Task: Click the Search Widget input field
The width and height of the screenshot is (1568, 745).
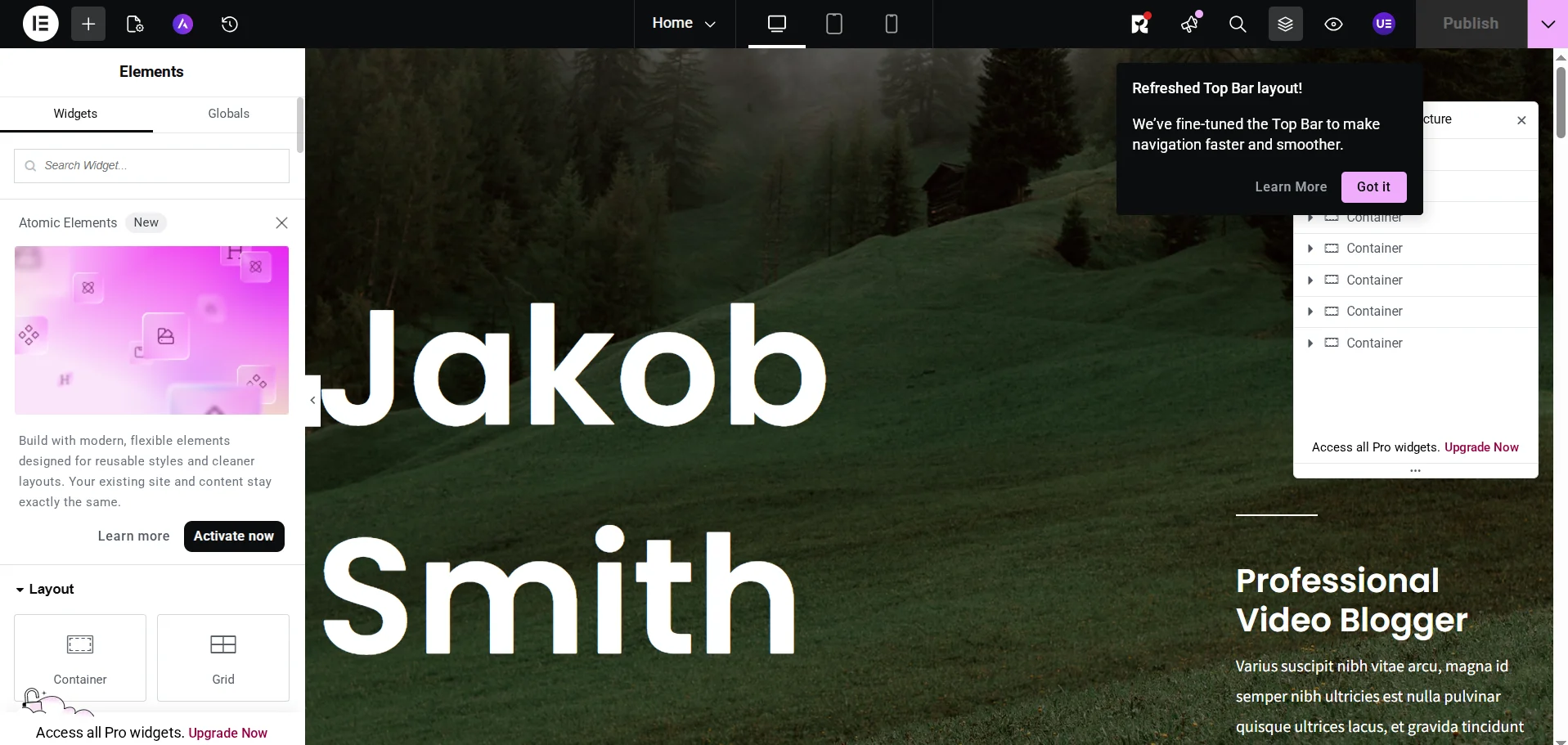Action: [x=151, y=165]
